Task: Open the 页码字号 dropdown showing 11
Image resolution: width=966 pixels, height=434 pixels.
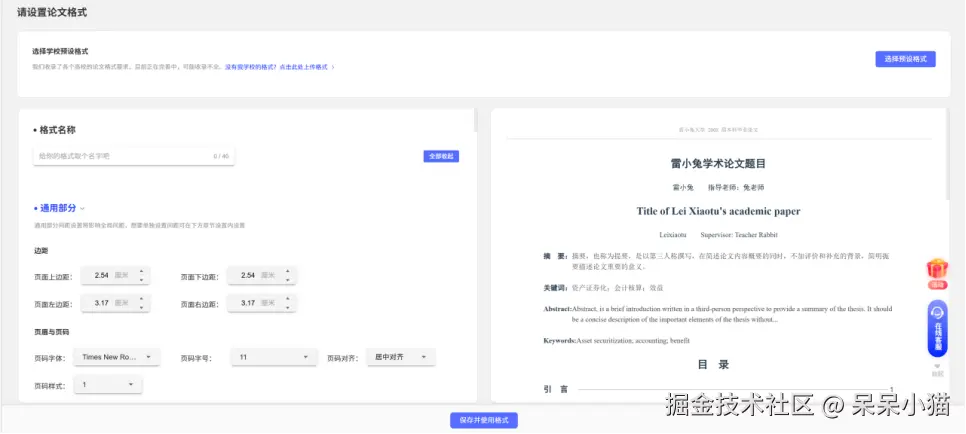Action: click(x=274, y=357)
